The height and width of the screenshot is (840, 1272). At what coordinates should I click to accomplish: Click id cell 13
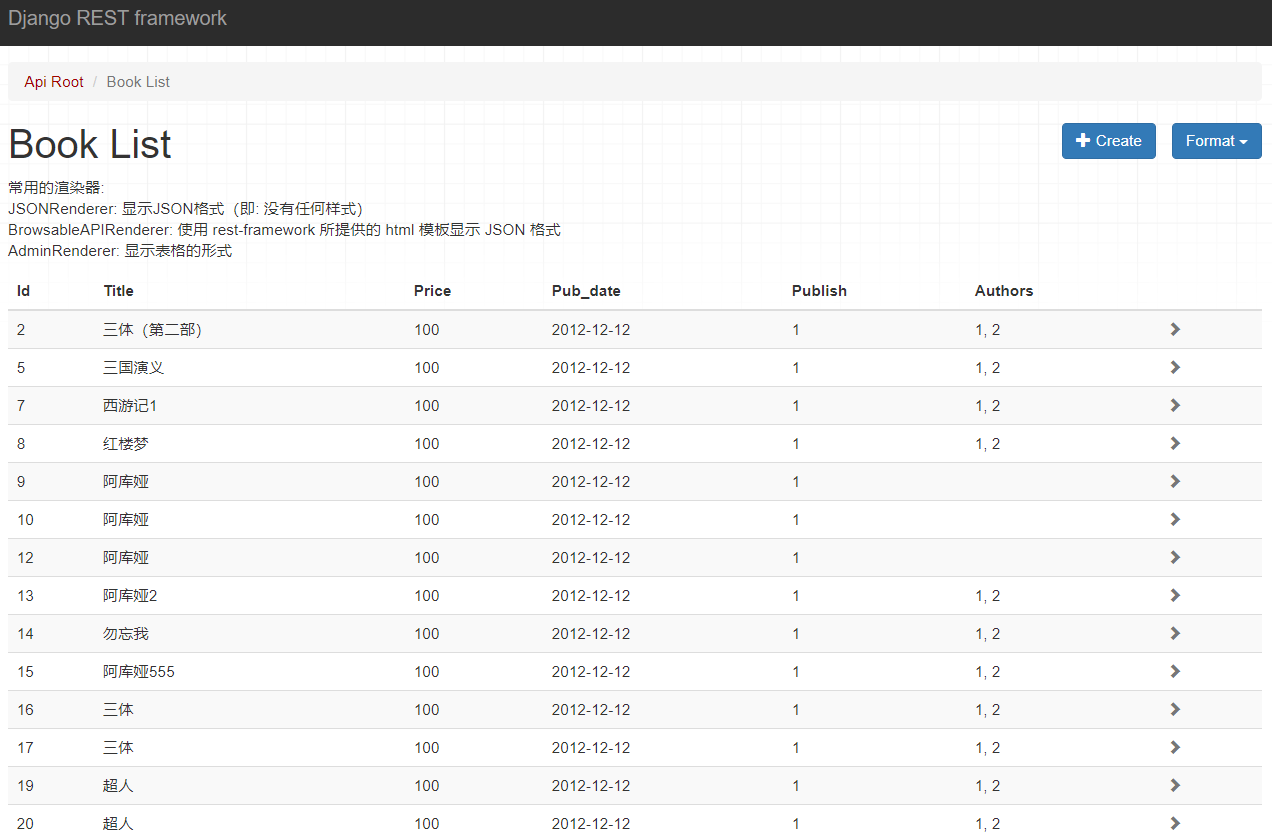25,596
